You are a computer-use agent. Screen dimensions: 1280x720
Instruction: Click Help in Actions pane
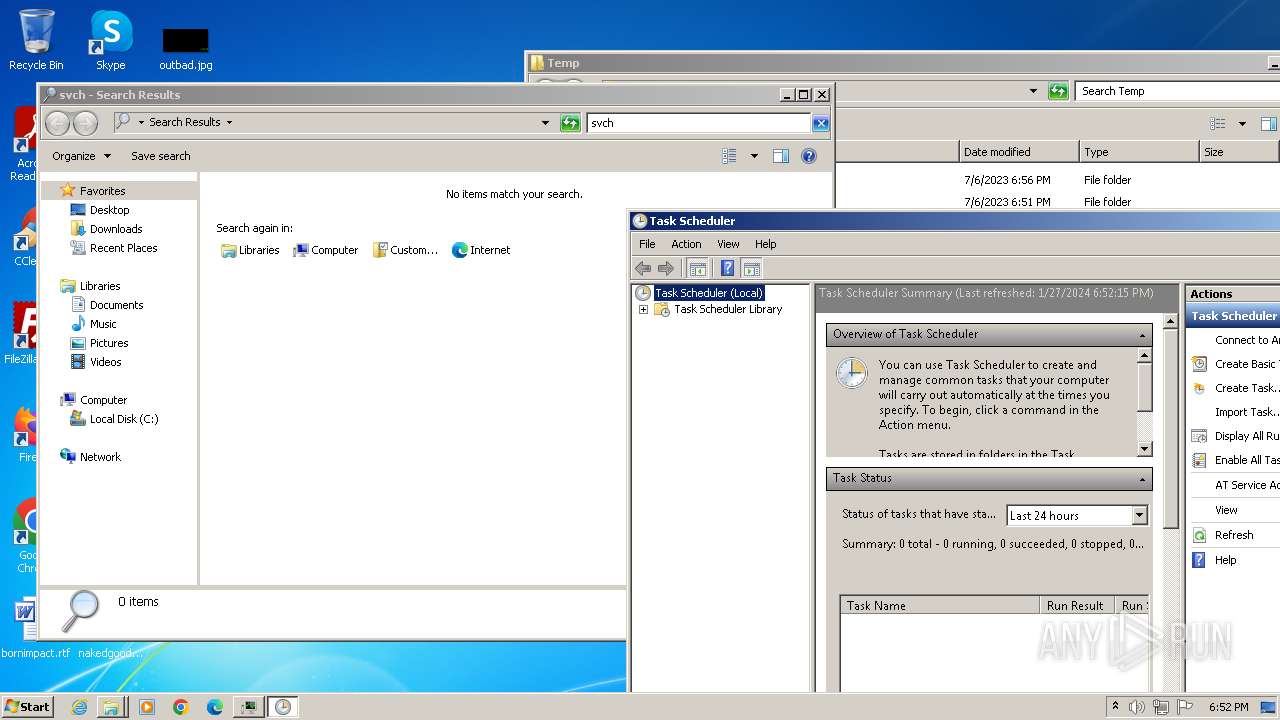[1226, 560]
